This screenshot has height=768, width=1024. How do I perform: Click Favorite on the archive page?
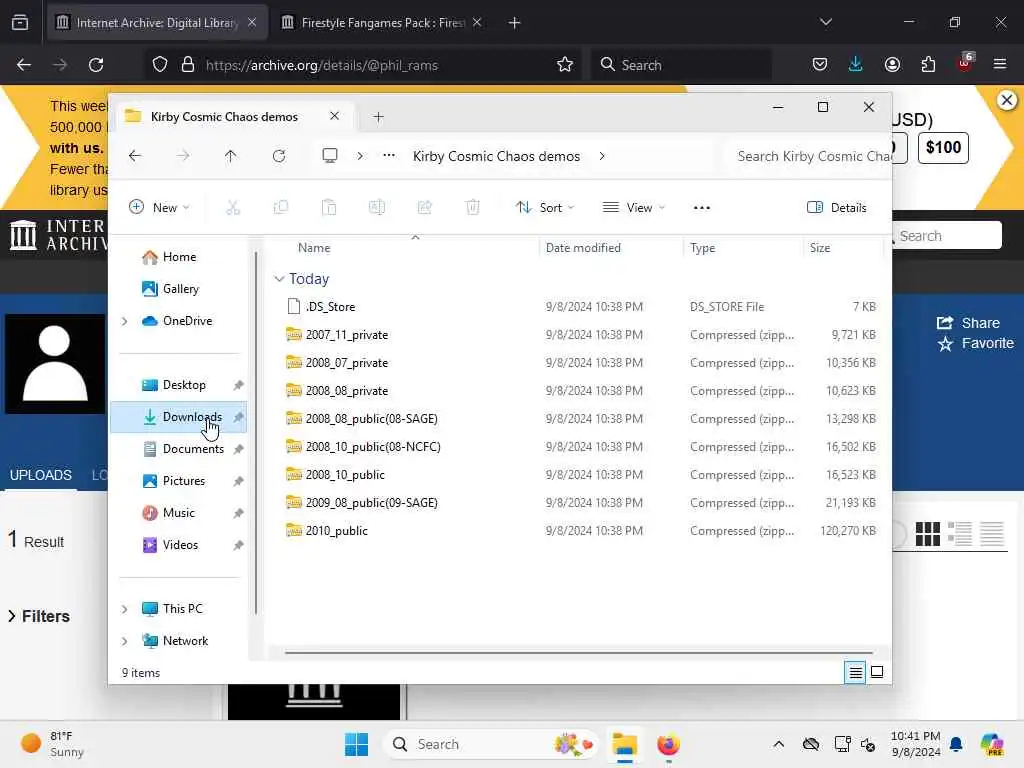(976, 343)
